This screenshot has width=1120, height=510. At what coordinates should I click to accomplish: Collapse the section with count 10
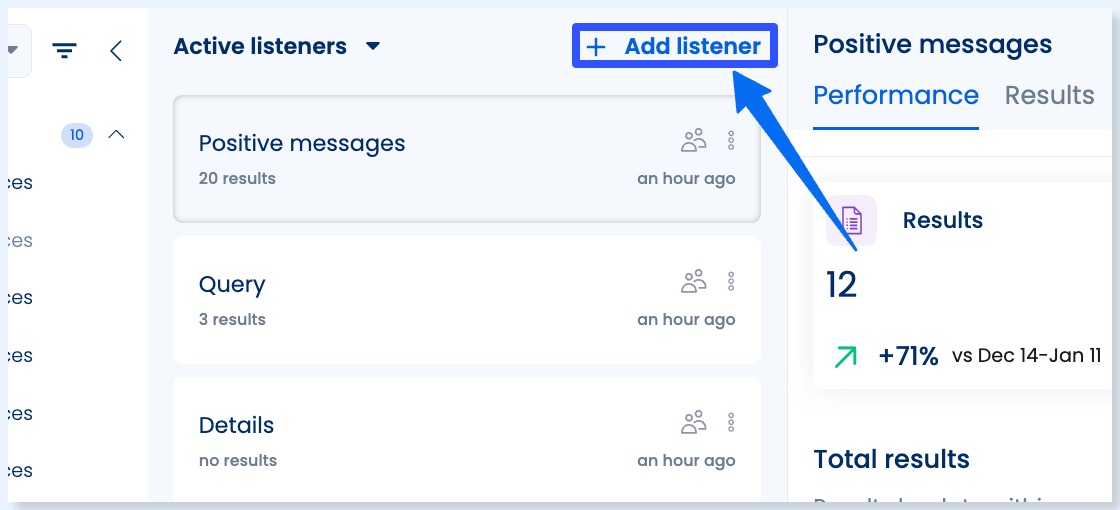[x=116, y=134]
